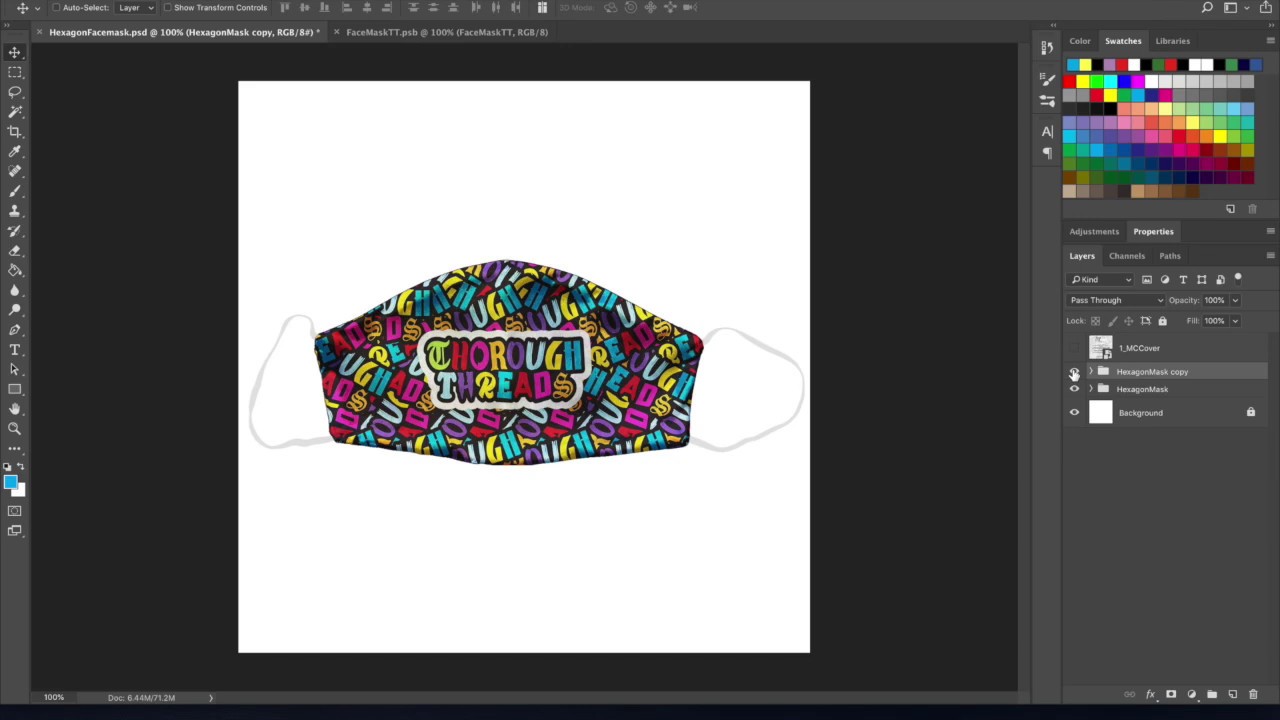This screenshot has width=1280, height=720.
Task: Create a new layer group
Action: click(x=1212, y=694)
